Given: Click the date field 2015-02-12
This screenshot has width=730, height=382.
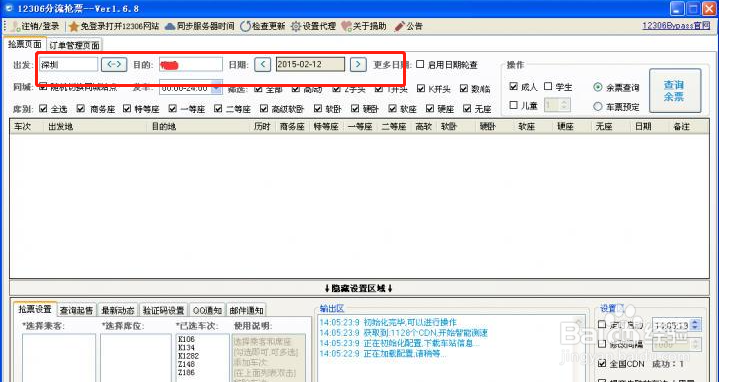Looking at the screenshot, I should pos(310,64).
